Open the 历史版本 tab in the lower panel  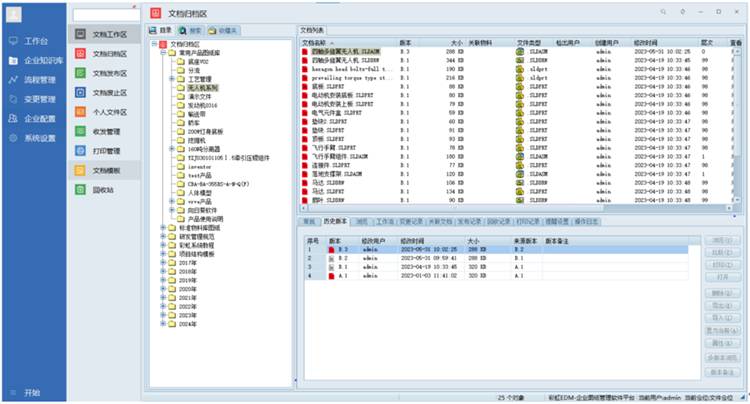tap(335, 221)
